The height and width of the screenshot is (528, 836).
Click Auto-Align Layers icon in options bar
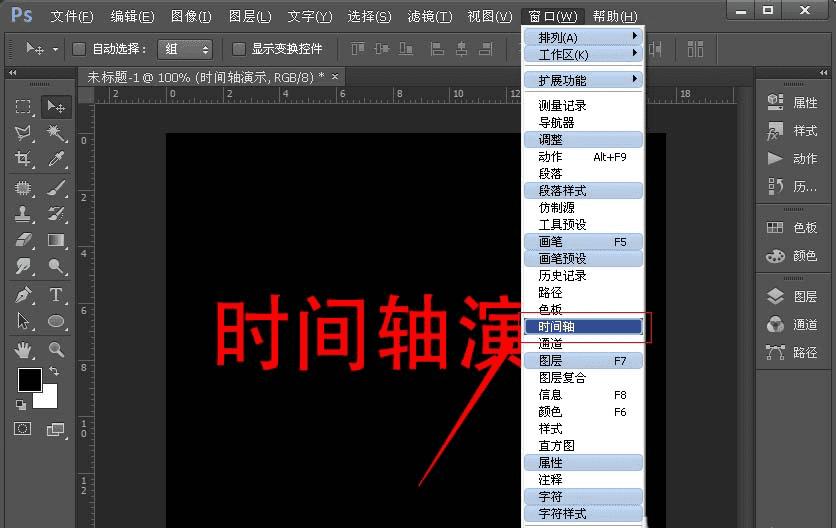pos(695,49)
